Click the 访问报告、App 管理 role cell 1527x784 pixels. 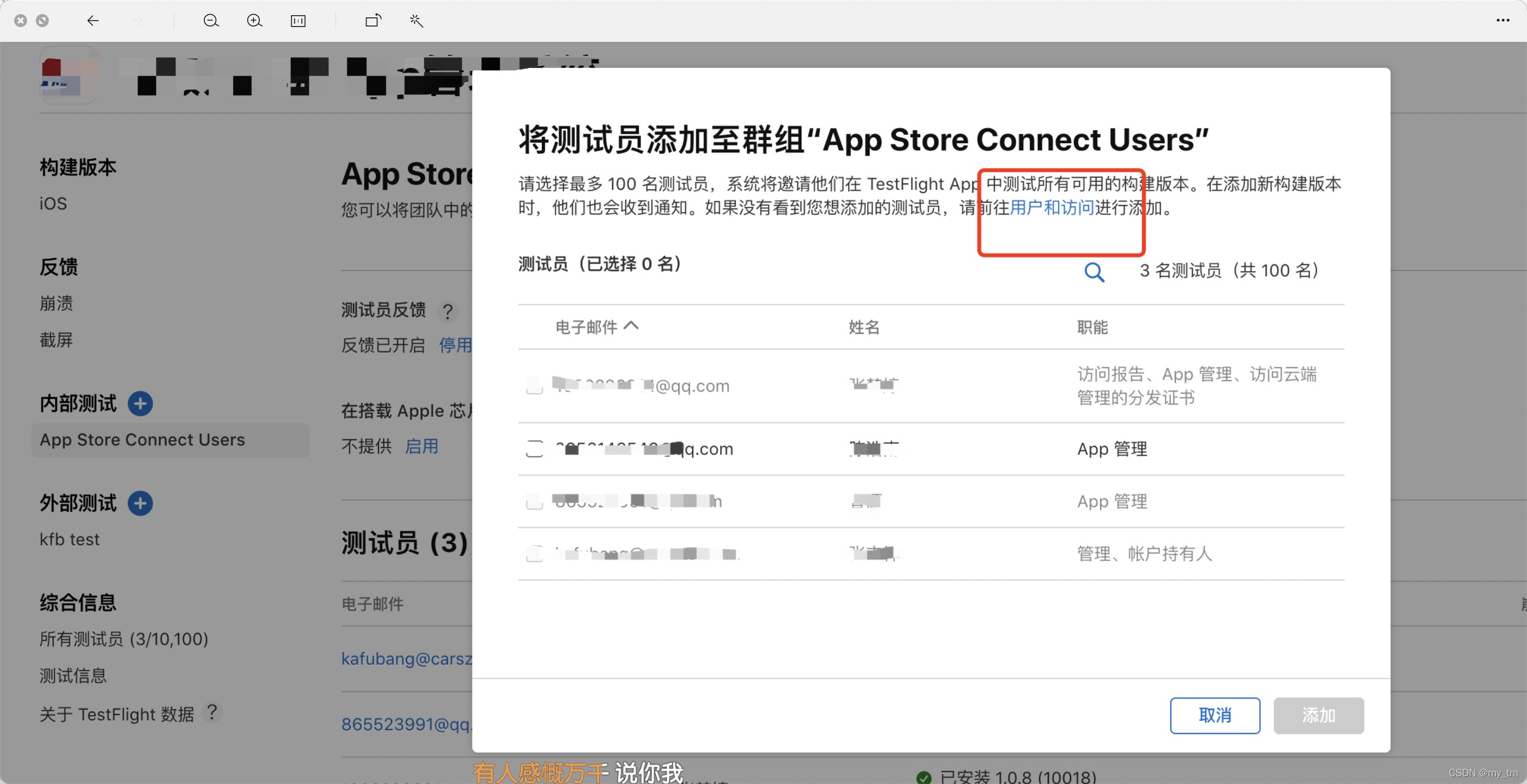click(x=1196, y=386)
